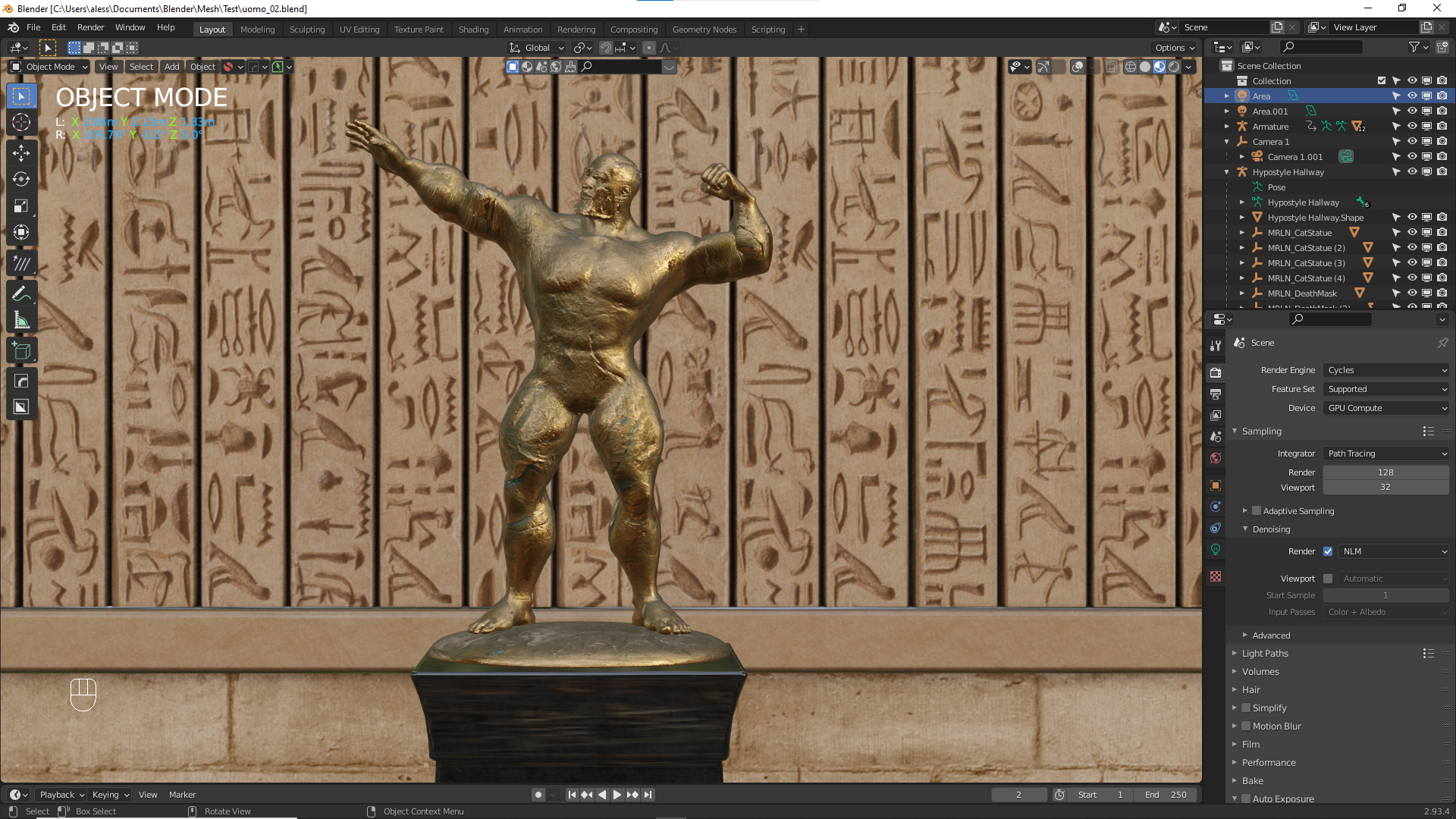Enable Adaptive Sampling checkbox
1456x819 pixels.
1257,511
